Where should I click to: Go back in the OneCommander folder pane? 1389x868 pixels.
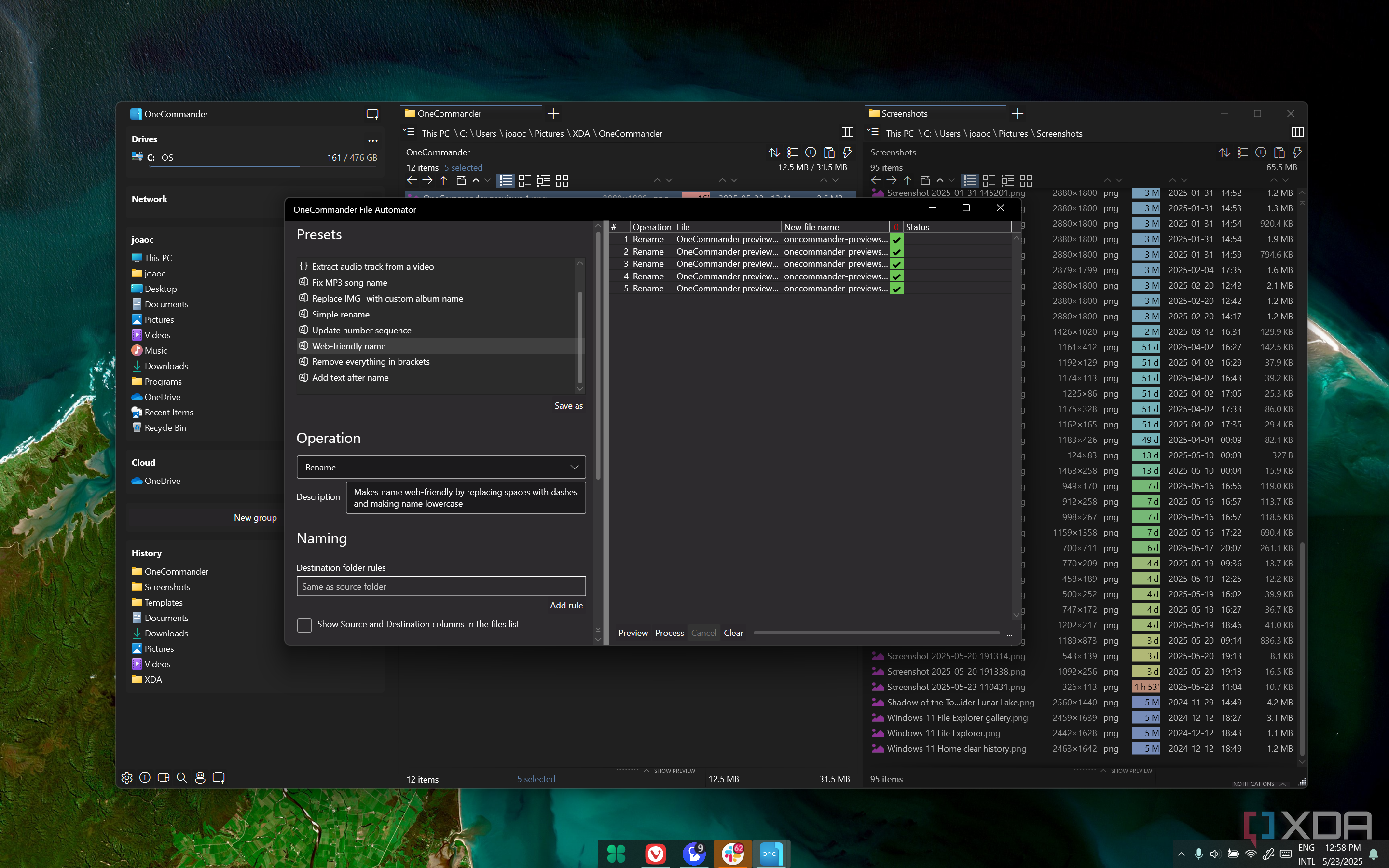pyautogui.click(x=412, y=180)
